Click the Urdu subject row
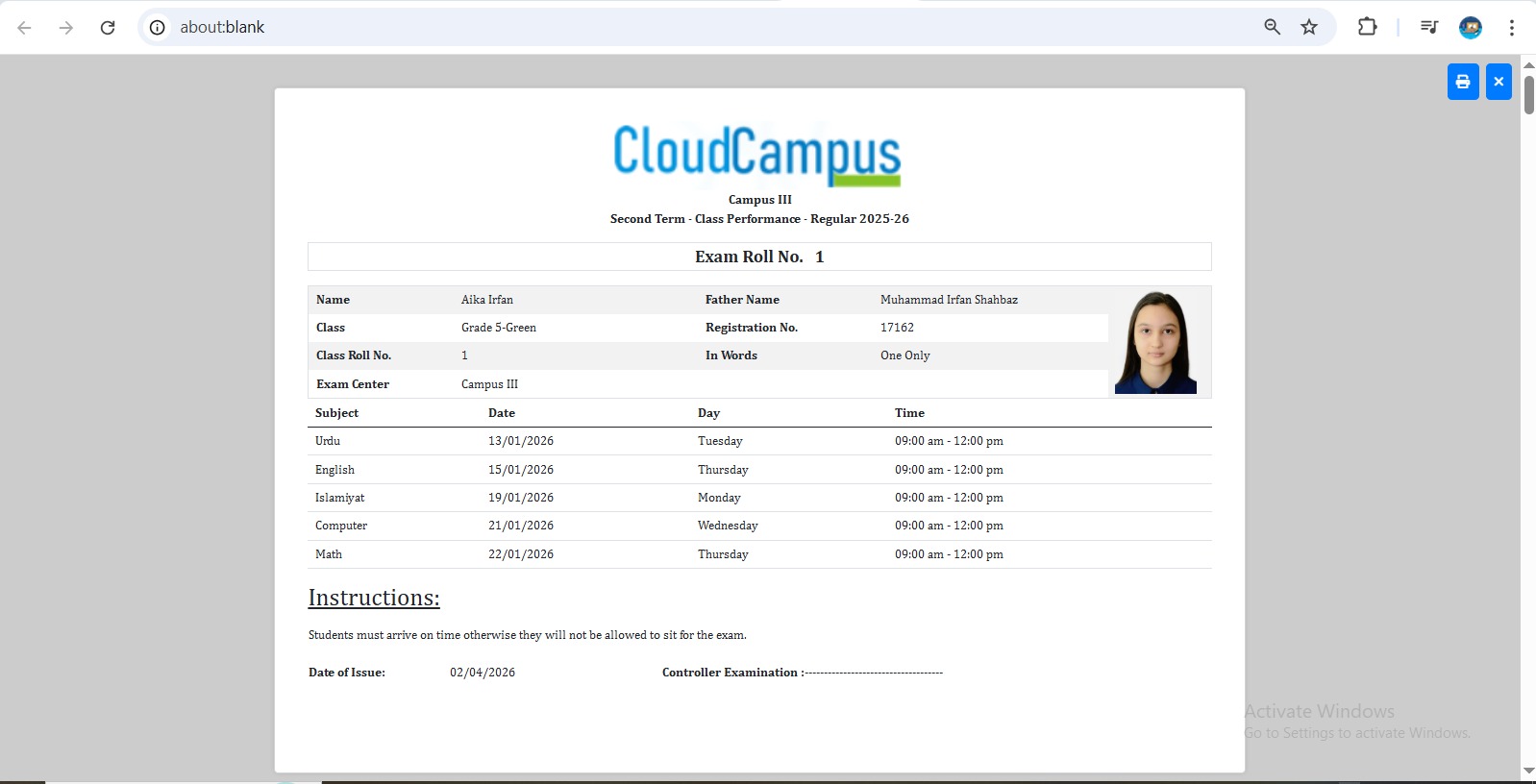1536x784 pixels. [x=759, y=441]
